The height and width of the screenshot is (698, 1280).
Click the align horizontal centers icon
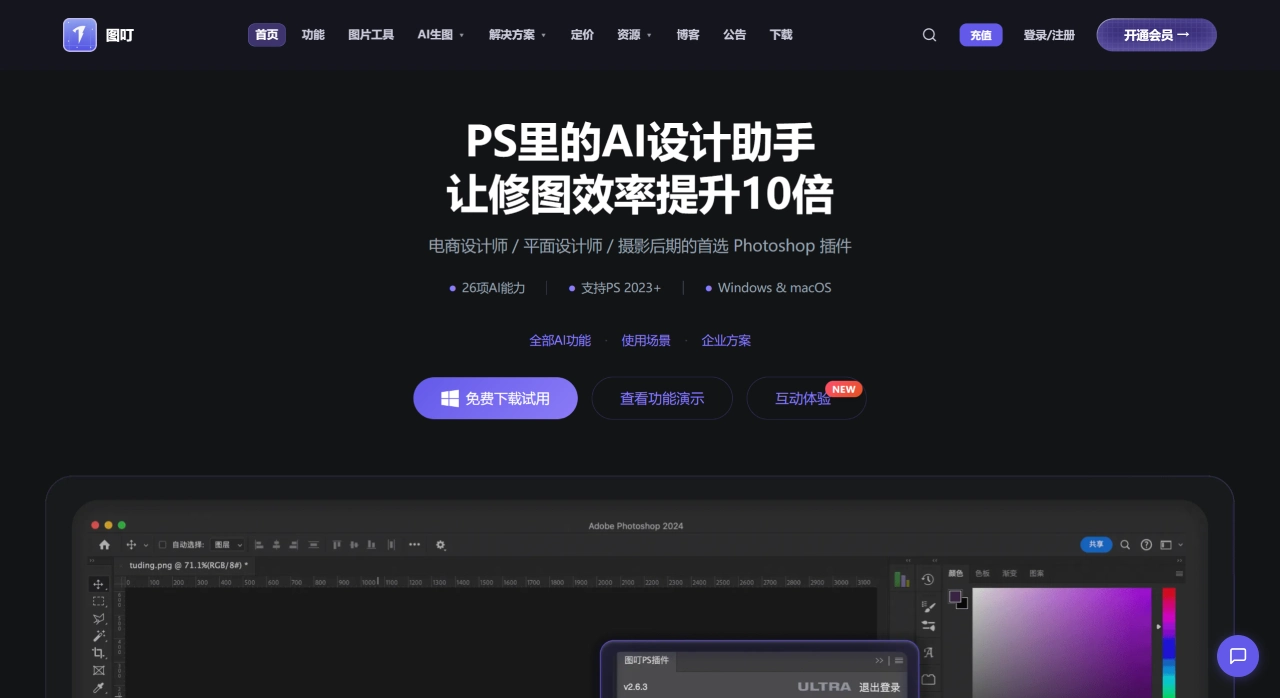click(276, 545)
